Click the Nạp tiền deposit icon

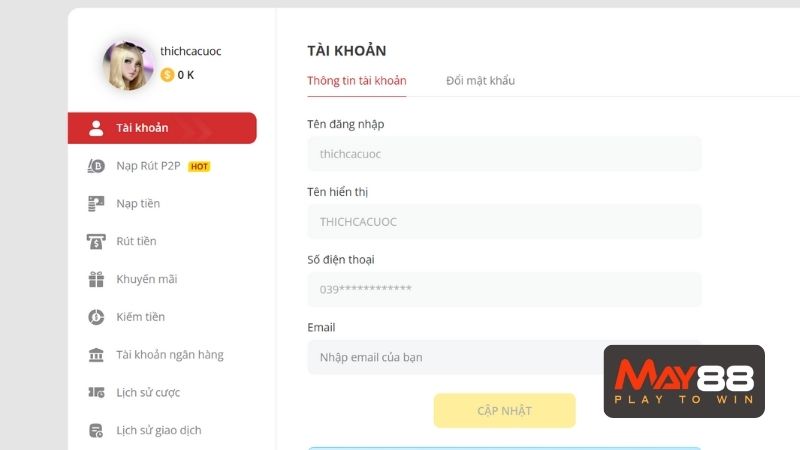click(96, 204)
